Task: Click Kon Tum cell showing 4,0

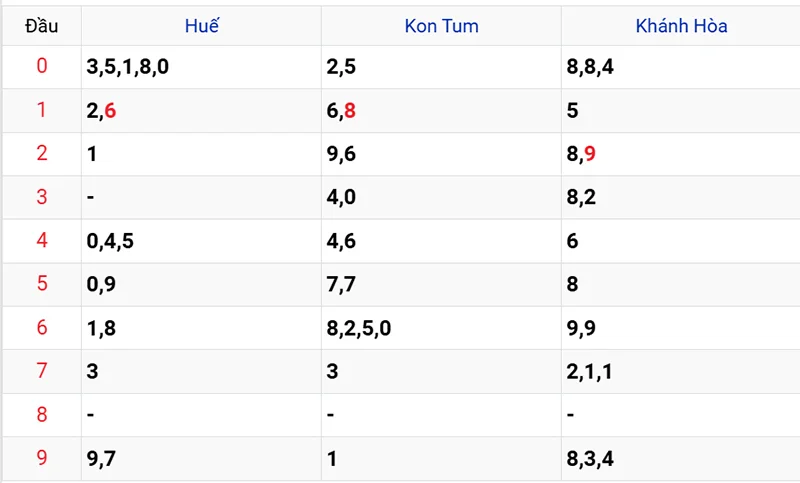Action: click(341, 198)
